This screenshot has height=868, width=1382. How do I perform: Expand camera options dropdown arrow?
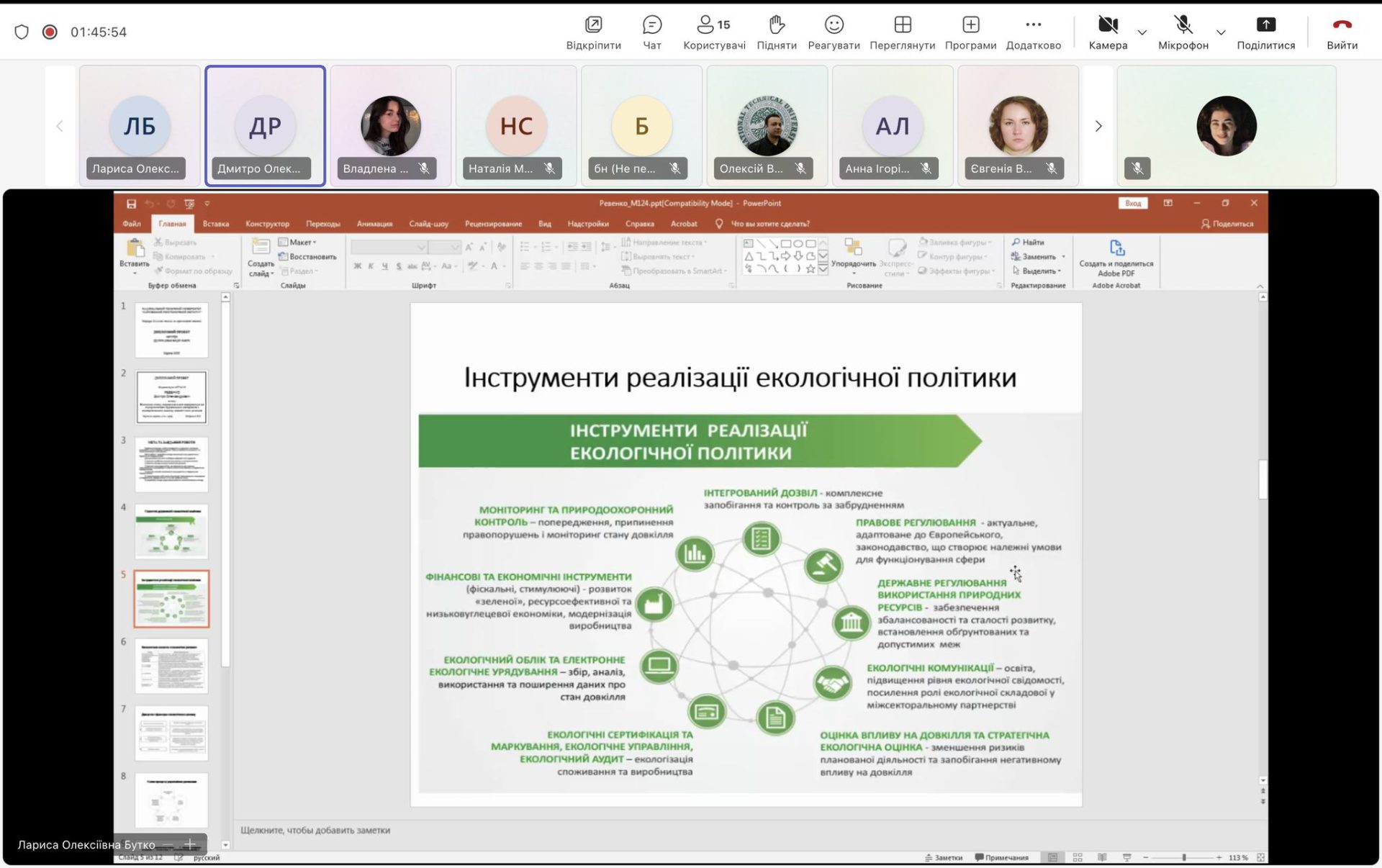tap(1142, 32)
